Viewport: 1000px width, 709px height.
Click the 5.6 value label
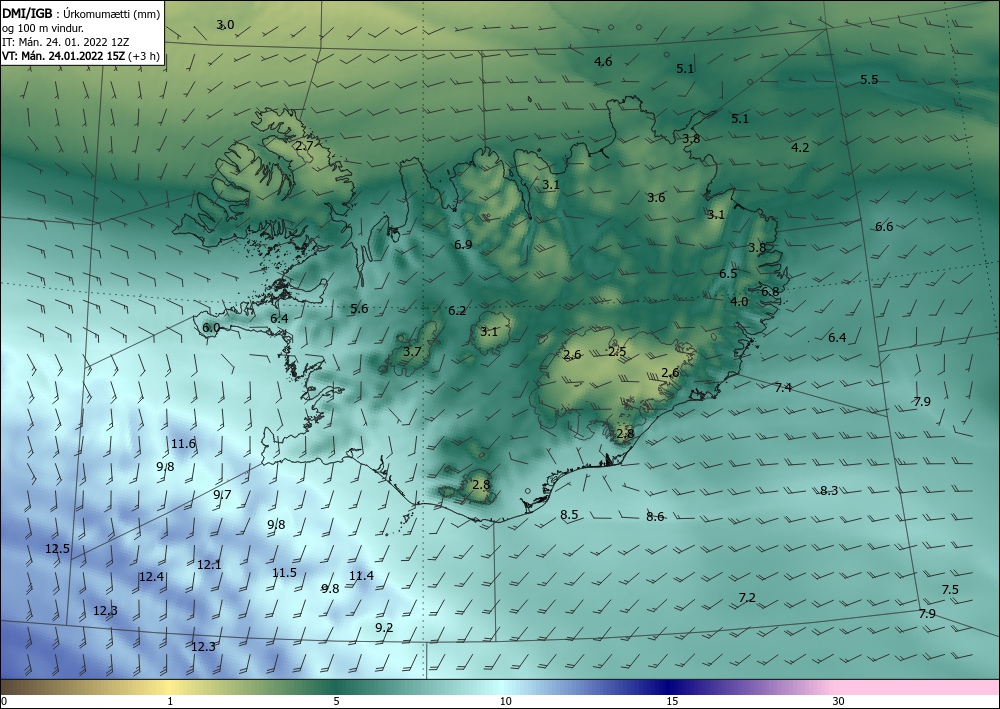[x=359, y=309]
